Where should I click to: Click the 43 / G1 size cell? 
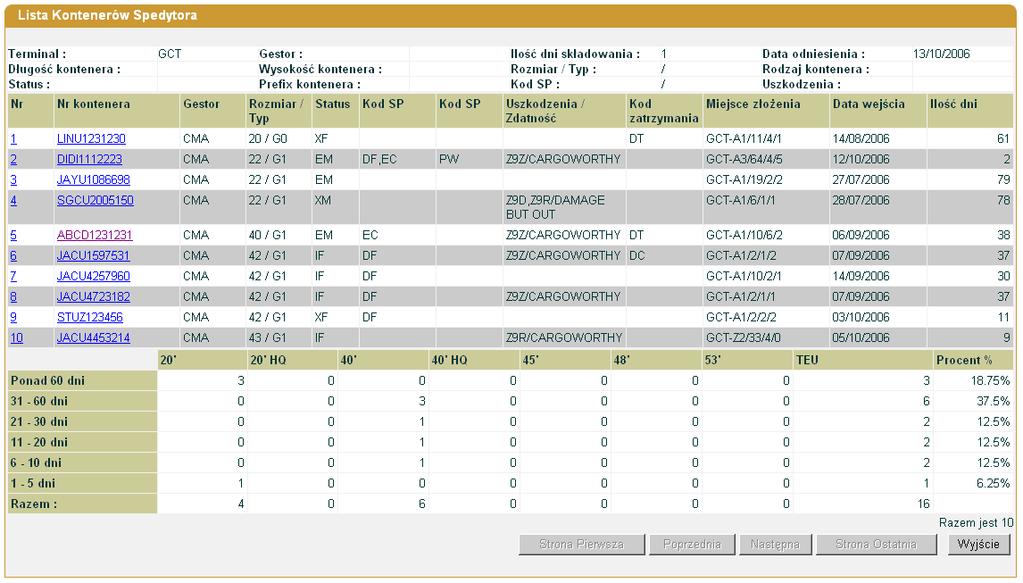point(278,338)
